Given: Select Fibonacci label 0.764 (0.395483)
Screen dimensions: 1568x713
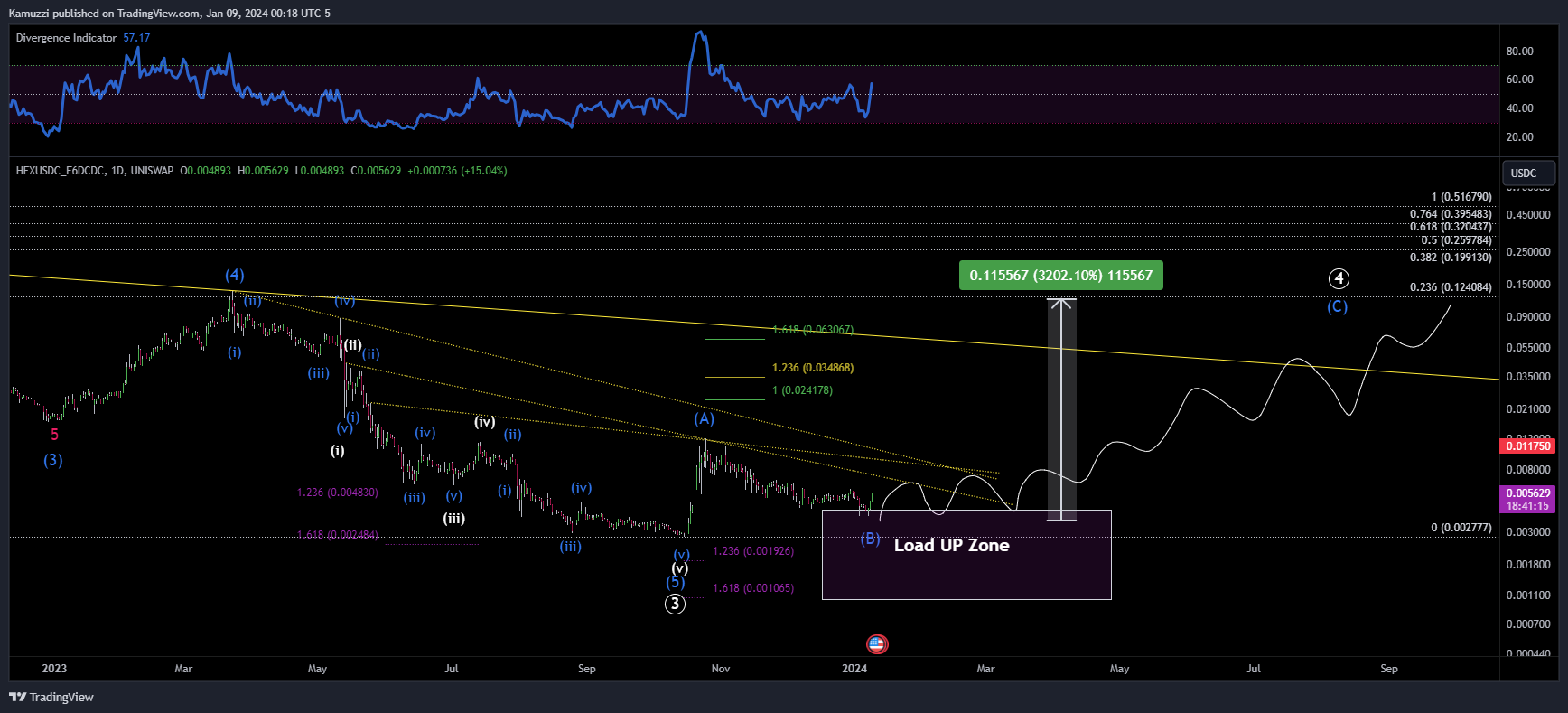Looking at the screenshot, I should (1451, 214).
